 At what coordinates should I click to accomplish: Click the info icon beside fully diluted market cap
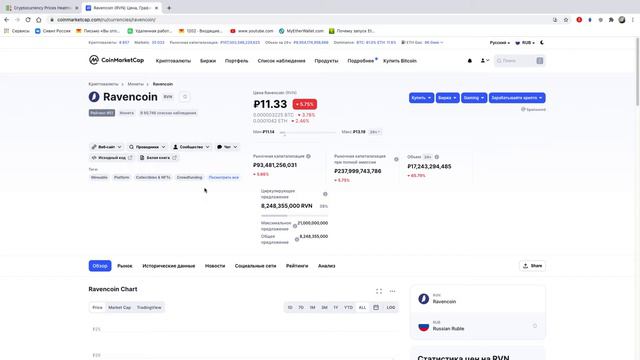point(396,159)
